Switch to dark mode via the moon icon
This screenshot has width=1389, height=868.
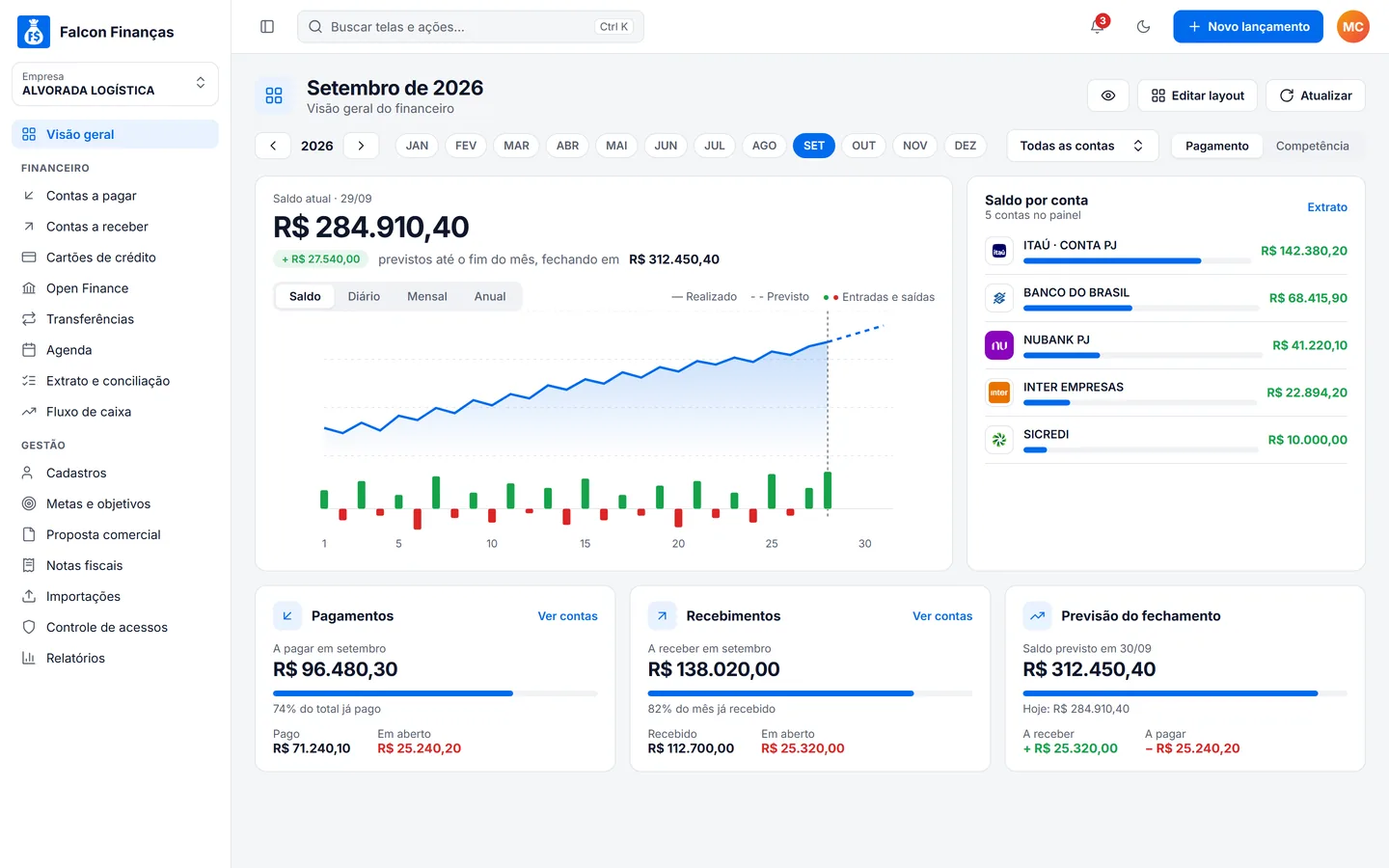1143,27
